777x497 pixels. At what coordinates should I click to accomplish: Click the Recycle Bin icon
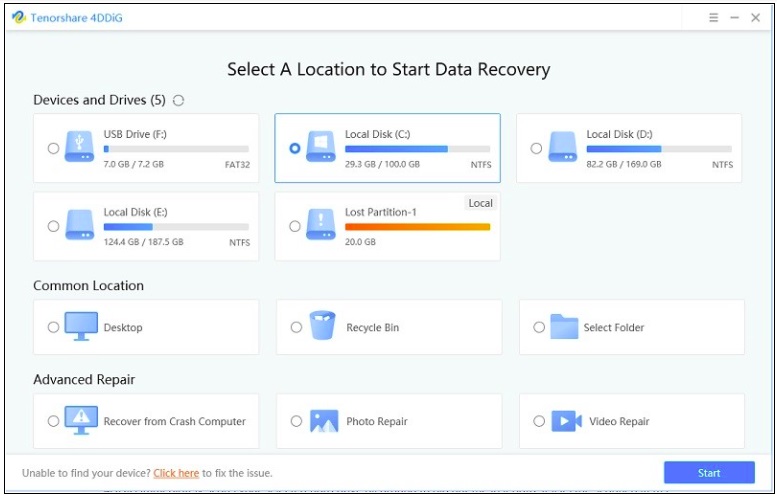[323, 326]
